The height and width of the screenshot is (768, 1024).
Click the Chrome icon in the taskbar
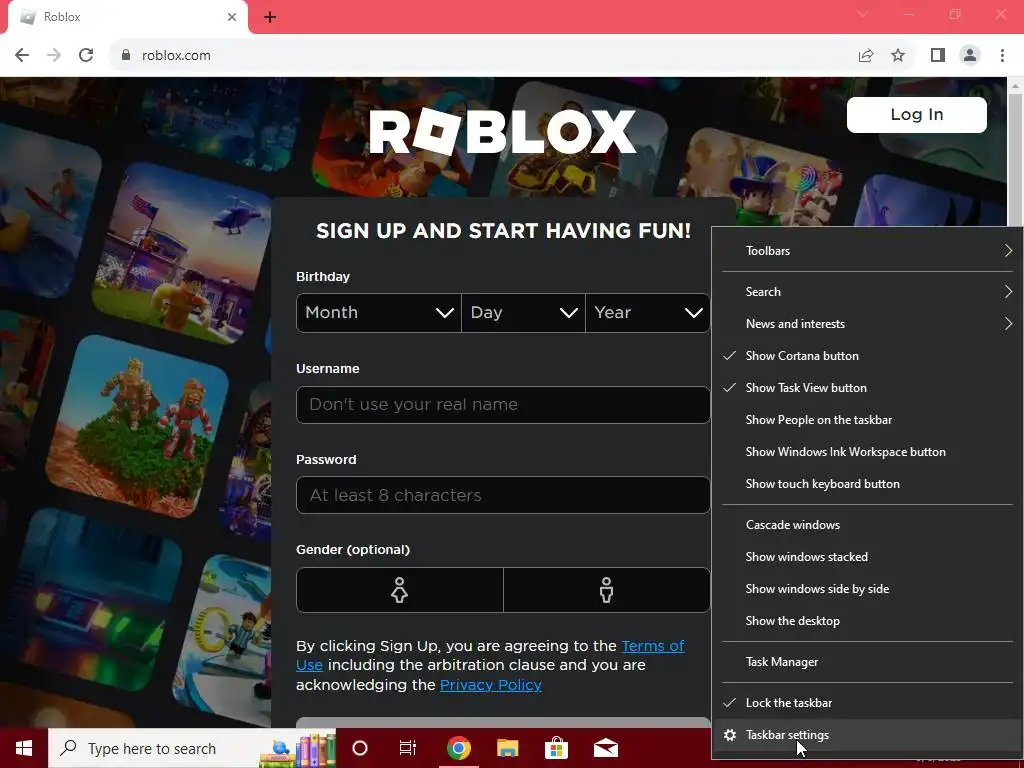tap(458, 748)
